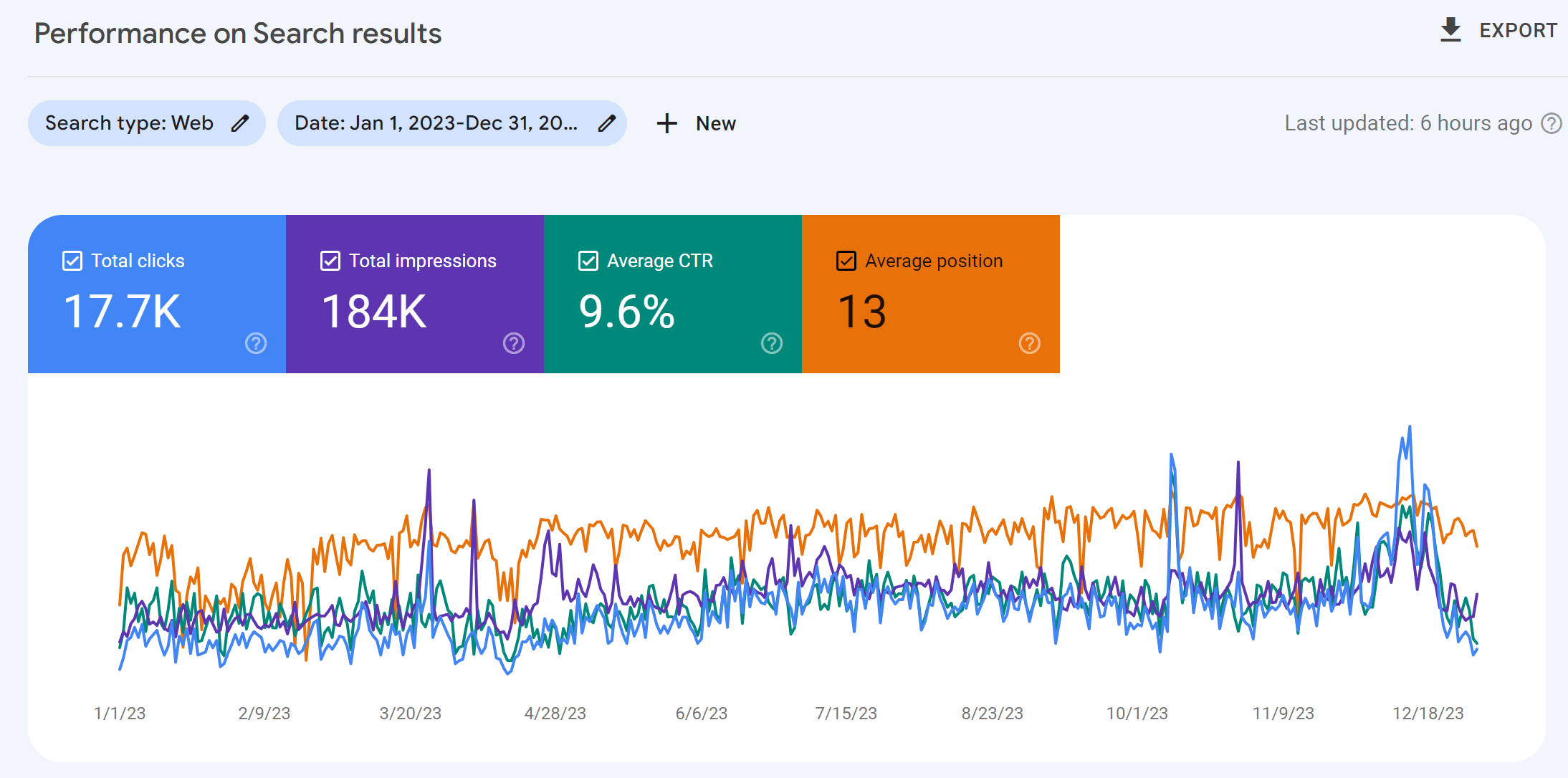Uncheck the Total impressions checkbox
The height and width of the screenshot is (778, 1568).
point(330,261)
